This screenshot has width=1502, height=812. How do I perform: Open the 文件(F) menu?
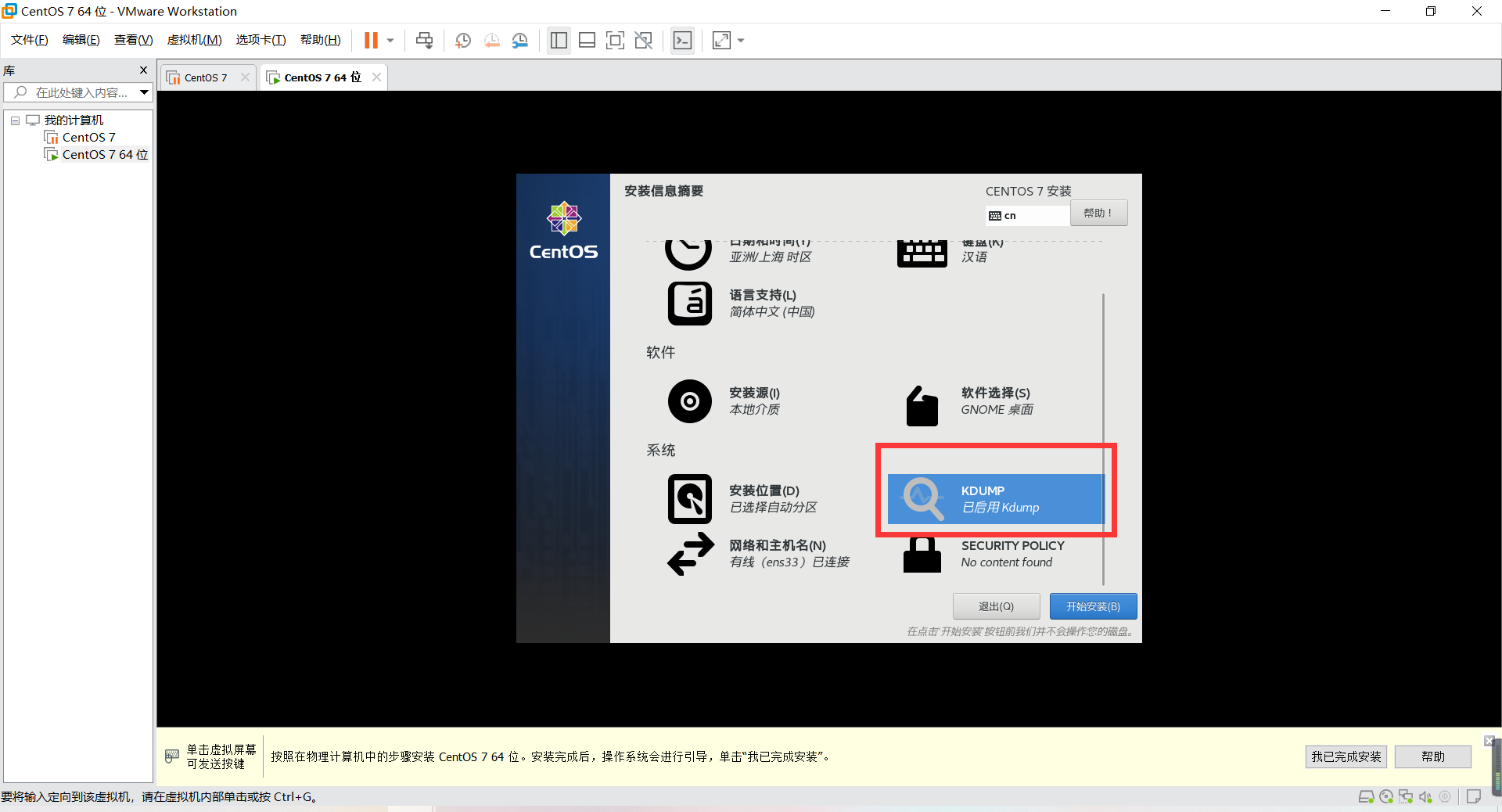[x=30, y=40]
